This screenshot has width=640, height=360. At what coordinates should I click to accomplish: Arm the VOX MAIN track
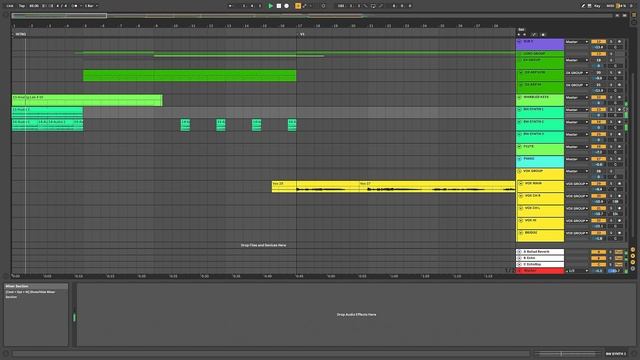coord(619,183)
